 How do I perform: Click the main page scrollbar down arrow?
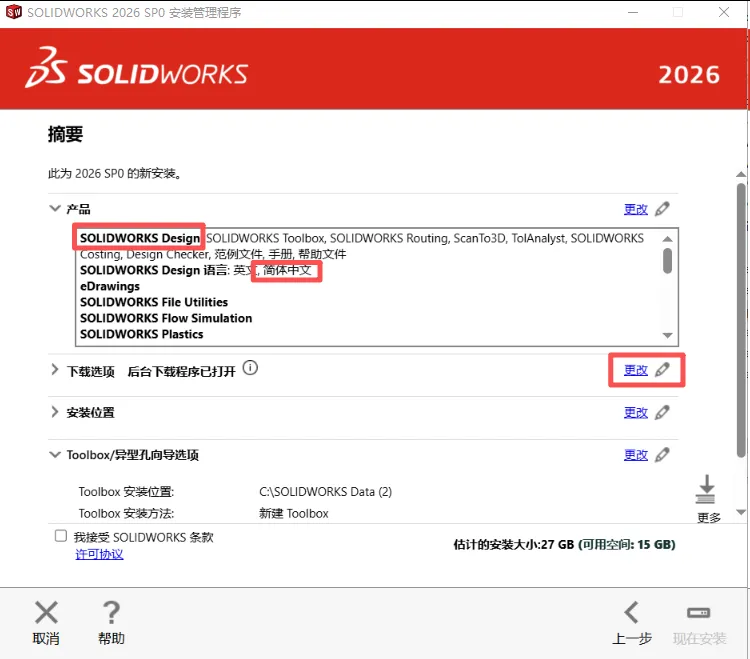coord(741,512)
